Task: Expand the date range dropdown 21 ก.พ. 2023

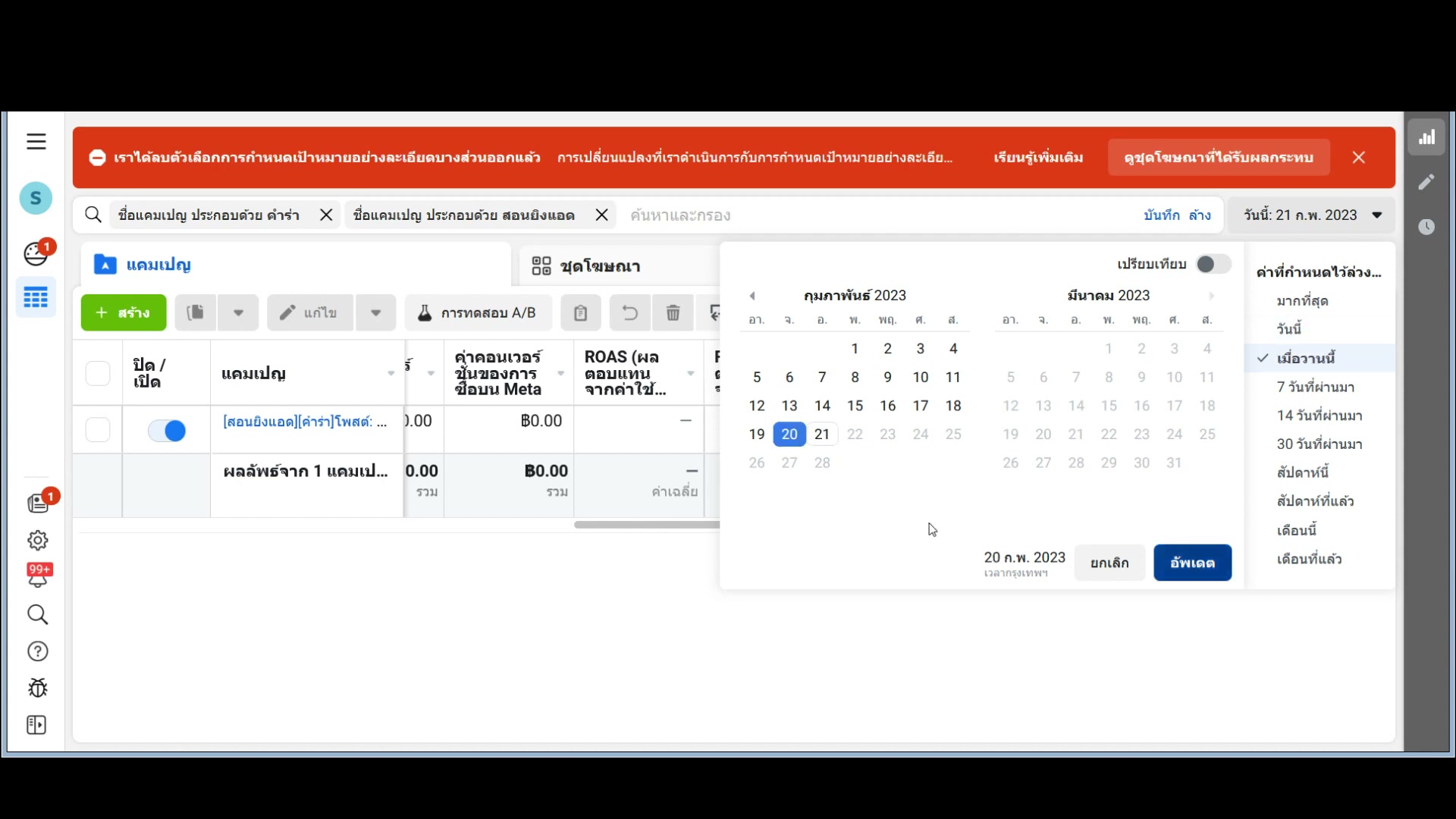Action: pos(1313,215)
